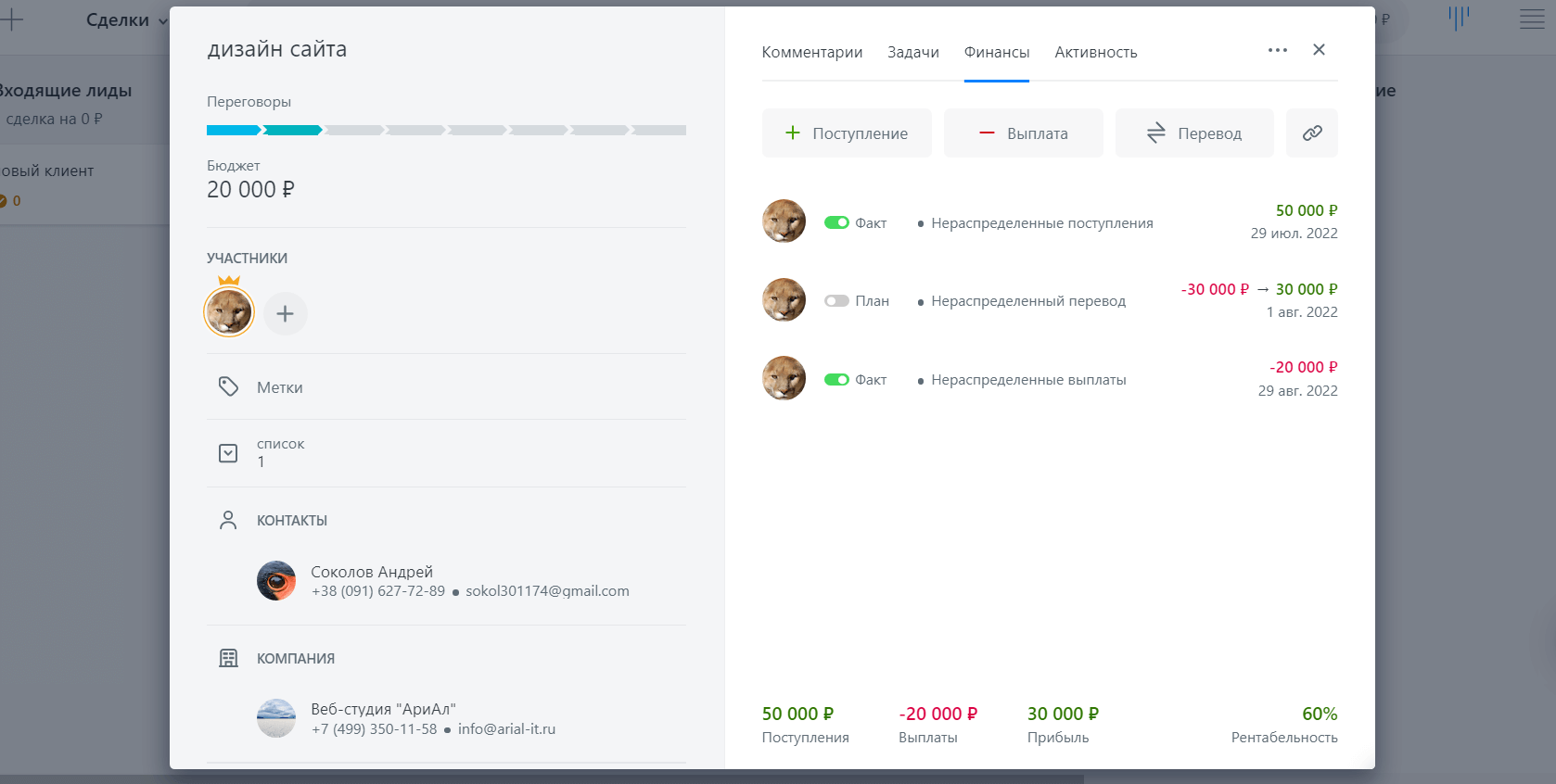The image size is (1556, 784).
Task: Open the Нераспределенный перевод entry
Action: click(1028, 301)
